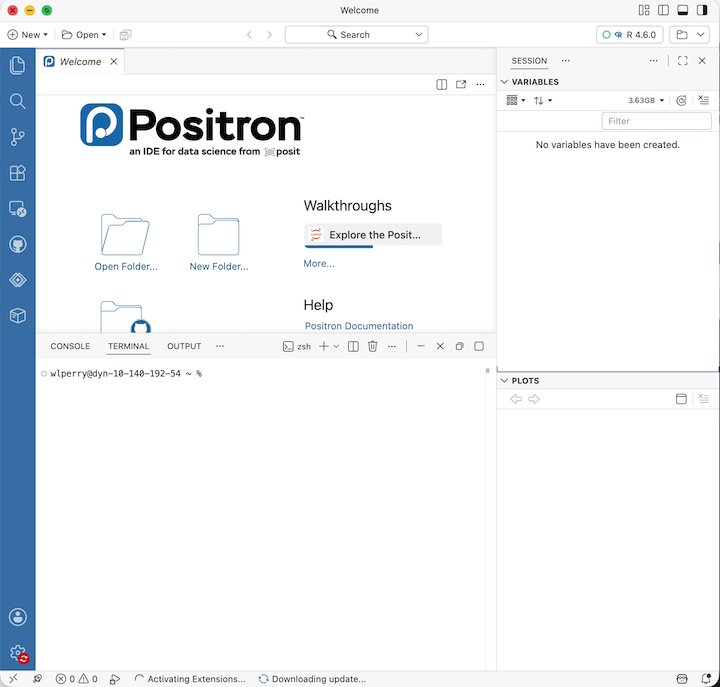The height and width of the screenshot is (687, 720).
Task: Add a new terminal with plus button
Action: (324, 346)
